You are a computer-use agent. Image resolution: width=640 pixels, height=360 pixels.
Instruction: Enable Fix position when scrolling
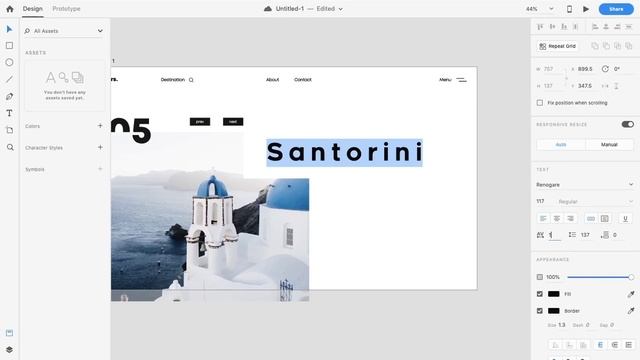tap(540, 103)
